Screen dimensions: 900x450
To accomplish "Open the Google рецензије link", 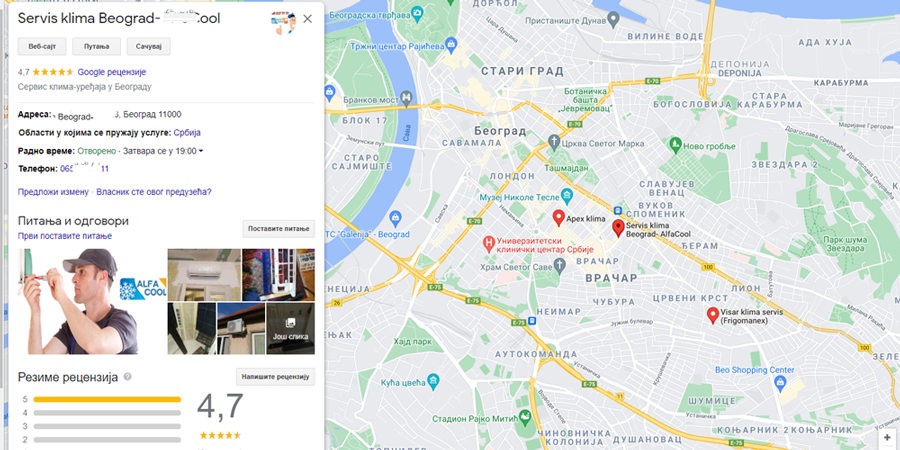I will 112,72.
